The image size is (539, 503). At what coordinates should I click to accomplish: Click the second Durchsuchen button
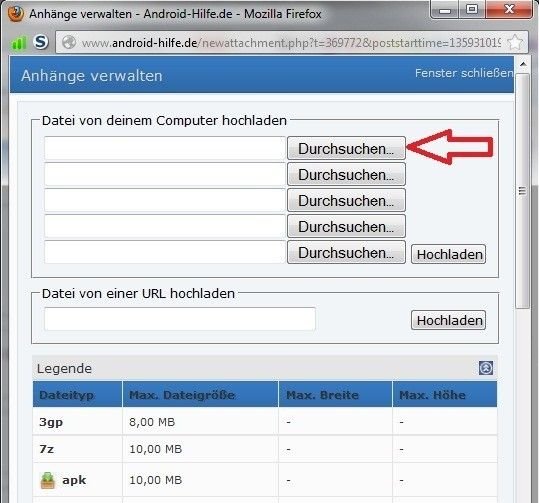(346, 174)
